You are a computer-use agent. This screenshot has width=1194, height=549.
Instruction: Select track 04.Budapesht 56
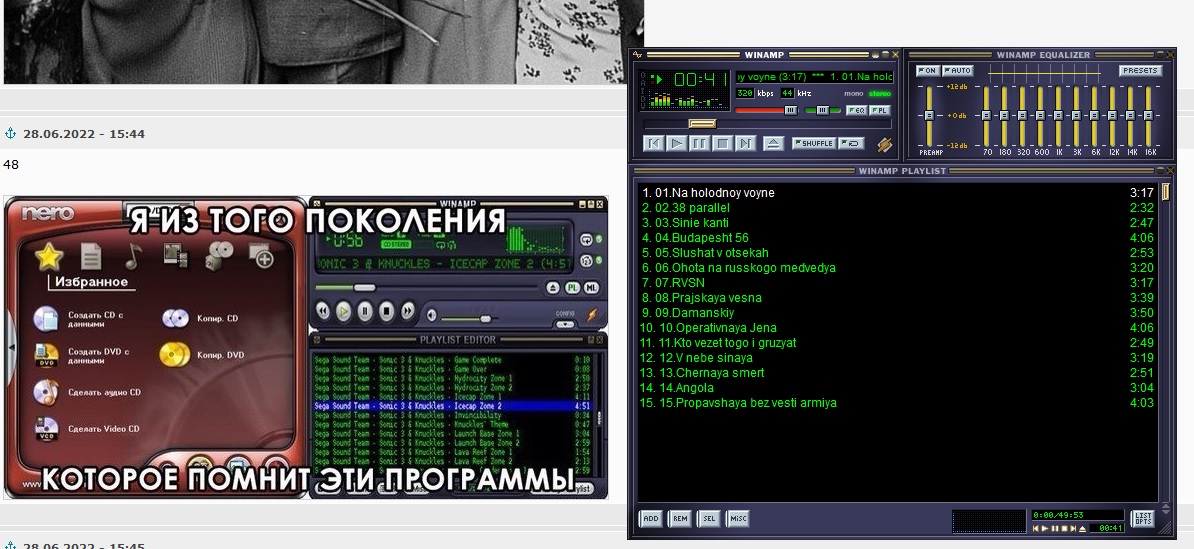tap(898, 238)
